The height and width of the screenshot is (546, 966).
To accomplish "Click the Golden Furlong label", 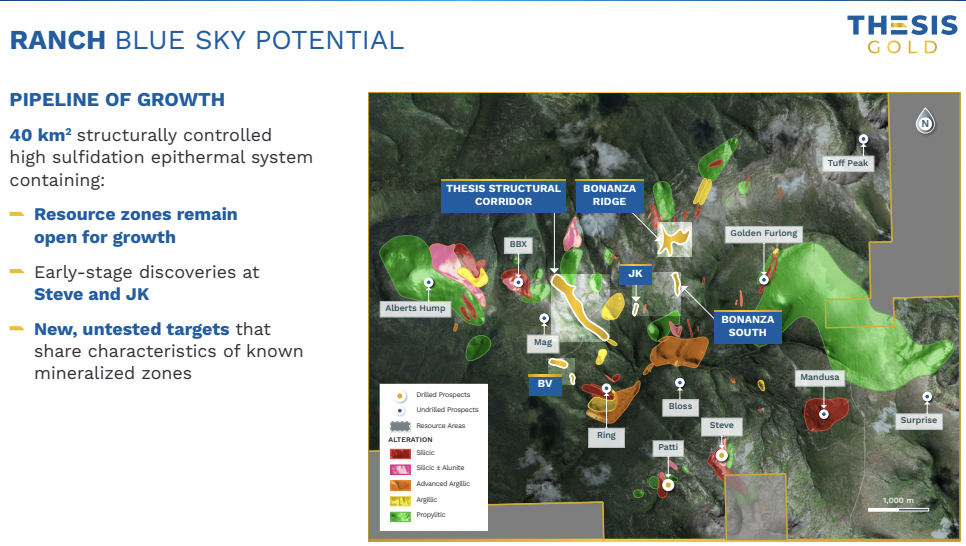I will pos(764,234).
